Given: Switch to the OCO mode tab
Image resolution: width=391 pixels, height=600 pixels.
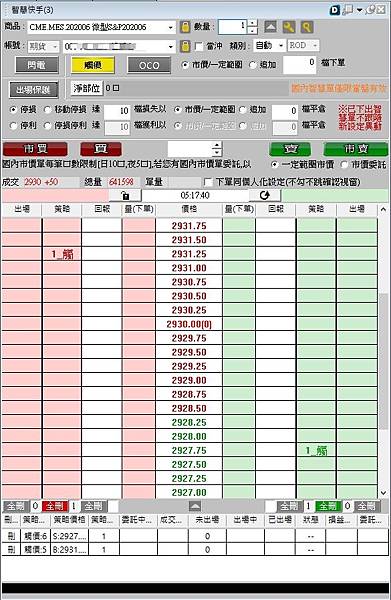Looking at the screenshot, I should tap(149, 65).
